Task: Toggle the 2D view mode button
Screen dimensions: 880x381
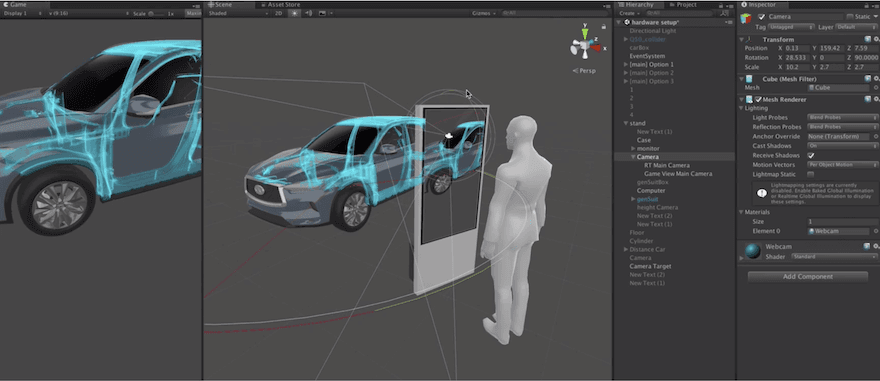Action: point(278,13)
